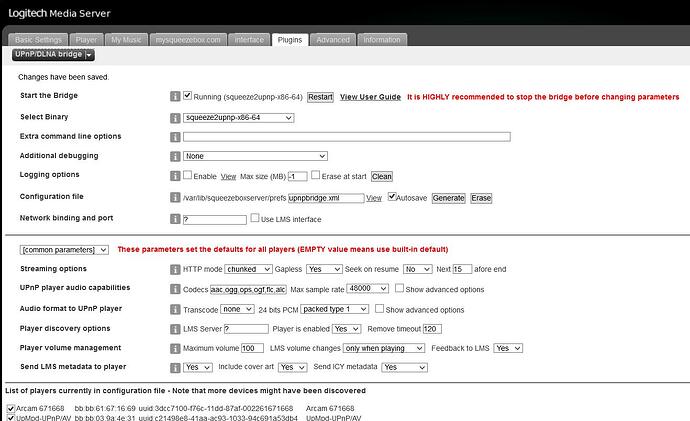Open info icon for UPnP player audio capabilities
The image size is (690, 421).
[x=175, y=289]
